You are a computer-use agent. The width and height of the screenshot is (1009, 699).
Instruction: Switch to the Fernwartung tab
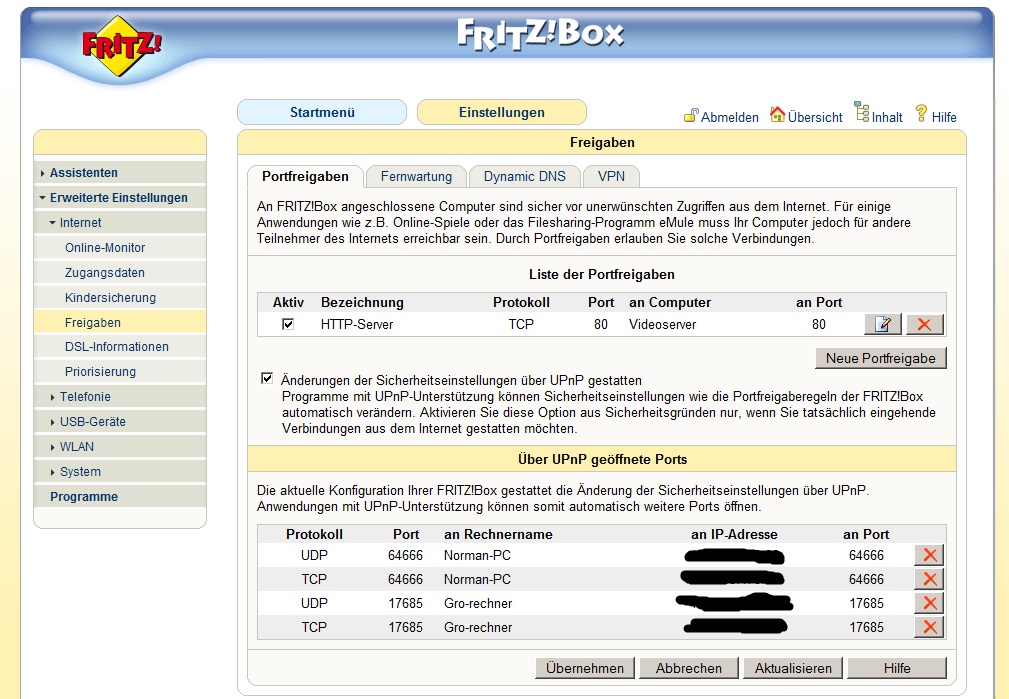(x=416, y=176)
